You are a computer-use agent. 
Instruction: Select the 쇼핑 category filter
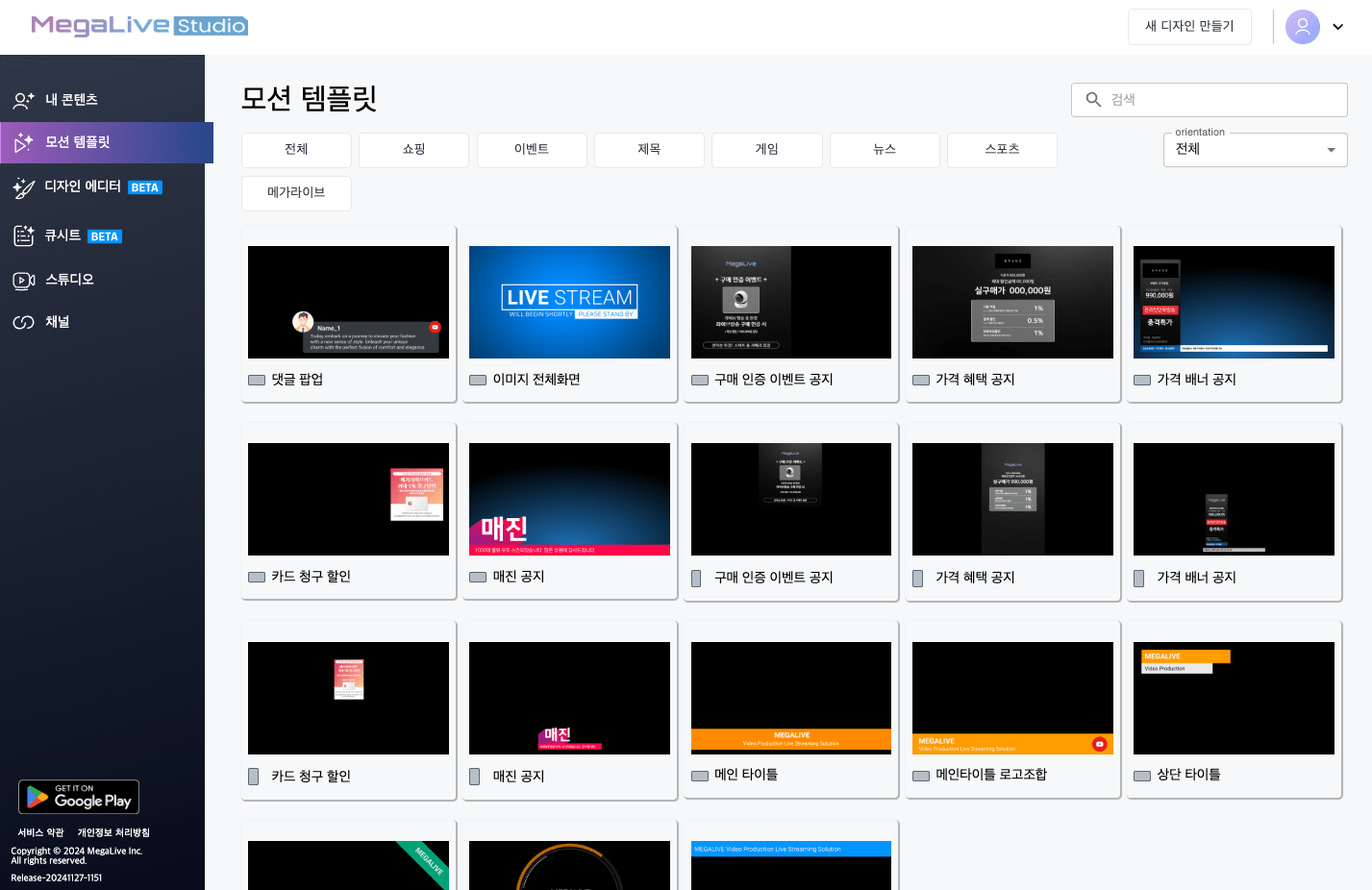point(413,150)
